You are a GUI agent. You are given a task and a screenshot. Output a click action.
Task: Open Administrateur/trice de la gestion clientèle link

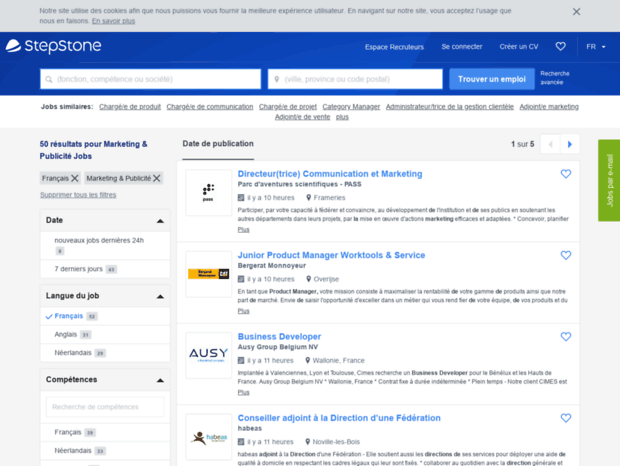point(450,107)
